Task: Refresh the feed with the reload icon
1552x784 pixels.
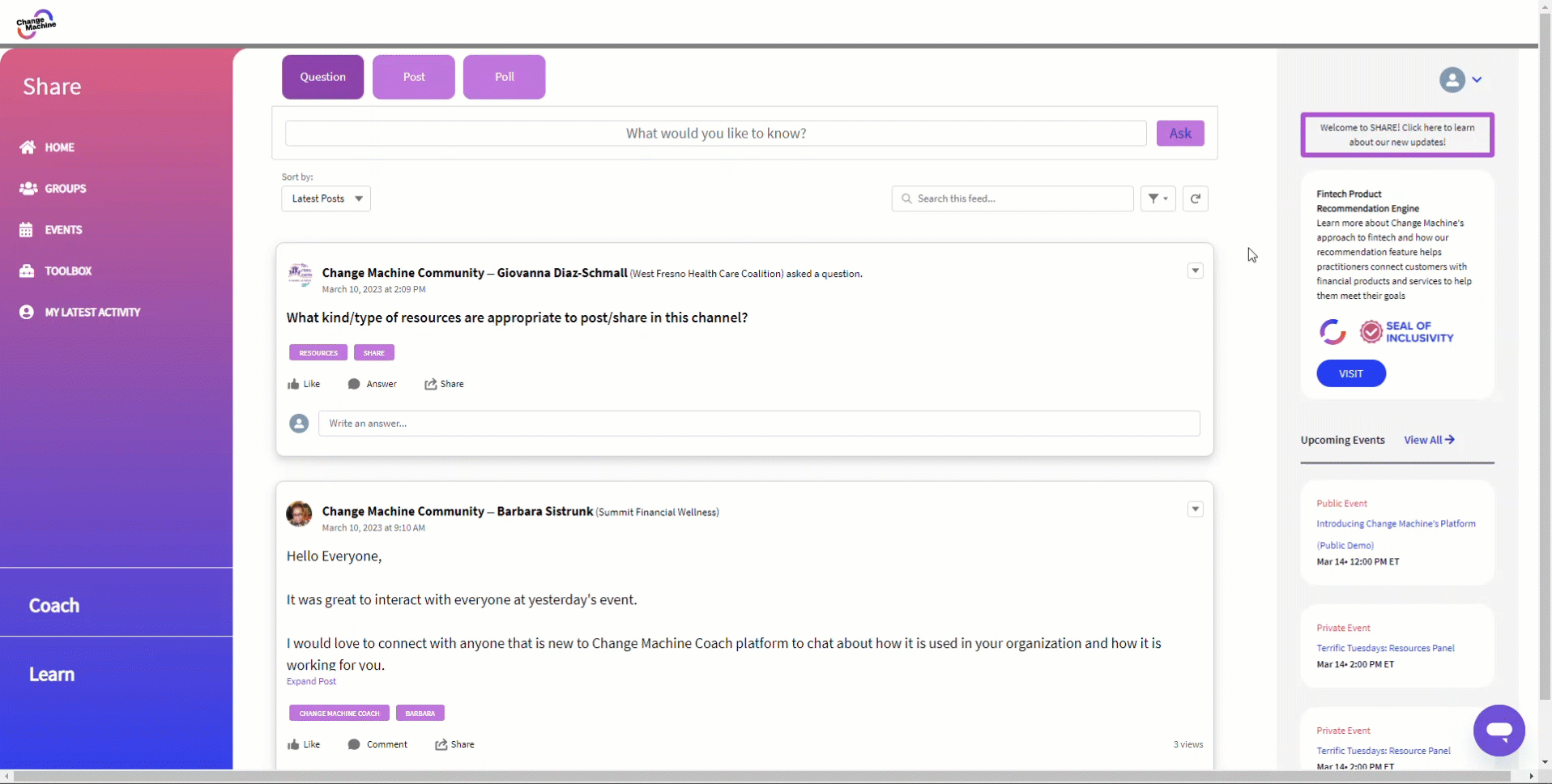Action: tap(1195, 198)
